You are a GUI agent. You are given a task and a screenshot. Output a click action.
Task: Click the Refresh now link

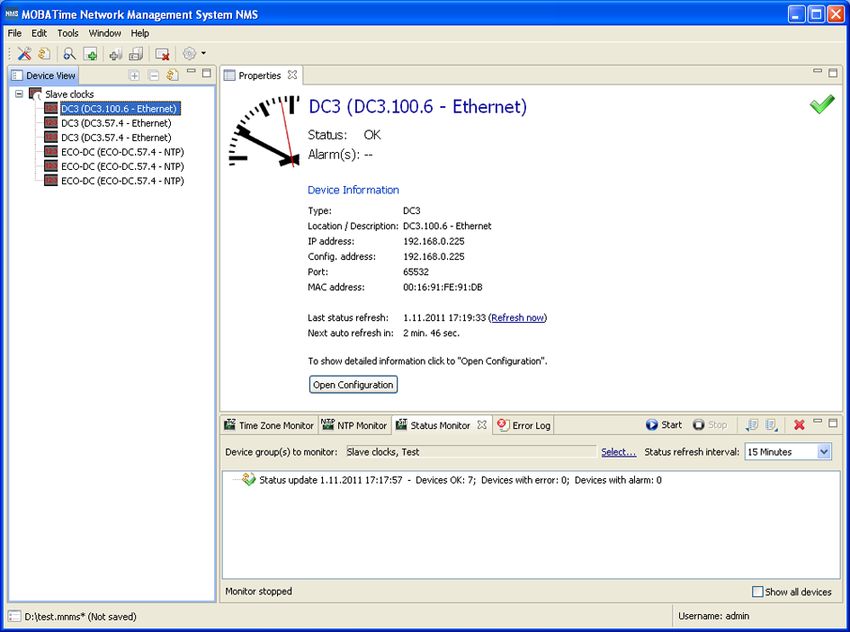click(x=518, y=318)
